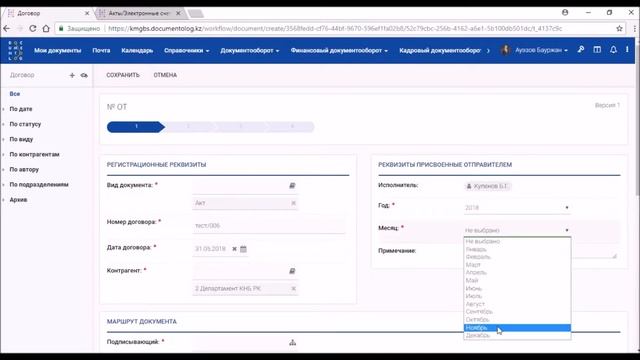Open the Контрагент picker icon
Image resolution: width=640 pixels, height=360 pixels.
click(x=292, y=271)
